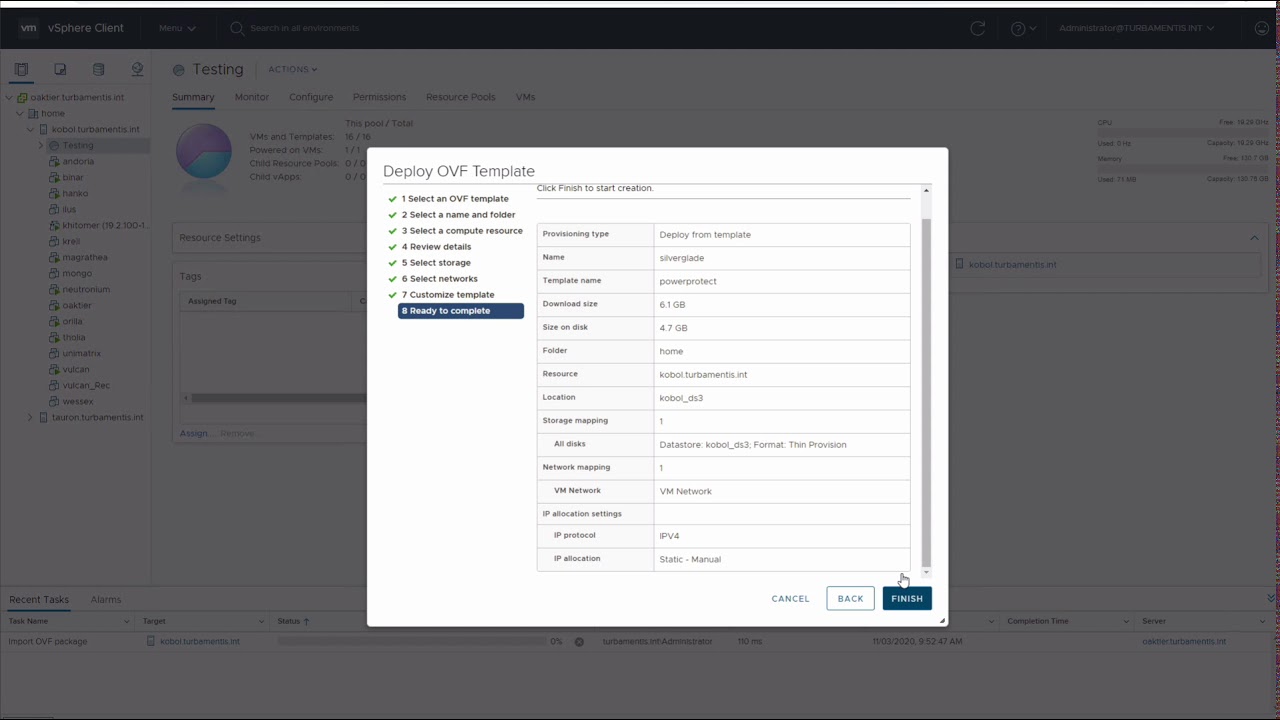Click the FINISH button in the wizard
The height and width of the screenshot is (720, 1280).
coord(907,598)
